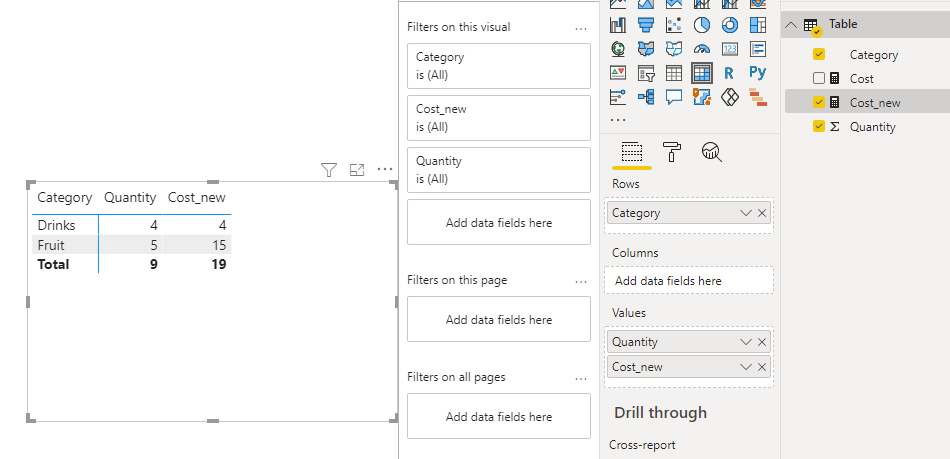
Task: Remove Cost_new from Values well
Action: click(x=762, y=367)
